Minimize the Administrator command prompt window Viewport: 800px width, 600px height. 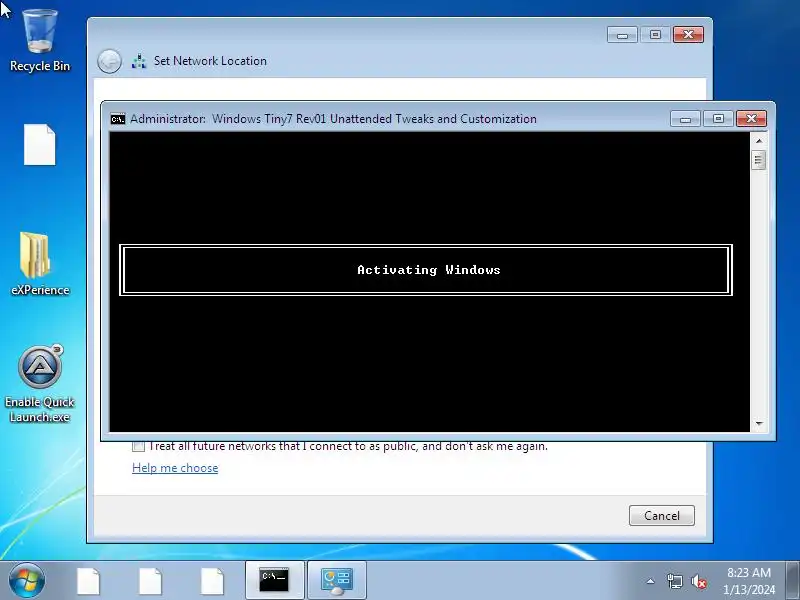pyautogui.click(x=685, y=119)
